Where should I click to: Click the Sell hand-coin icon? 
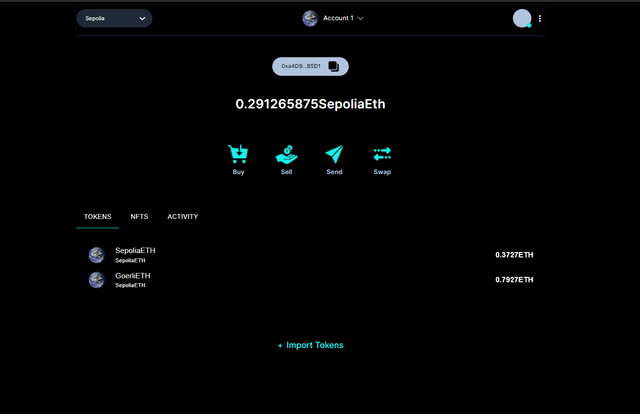click(x=286, y=154)
